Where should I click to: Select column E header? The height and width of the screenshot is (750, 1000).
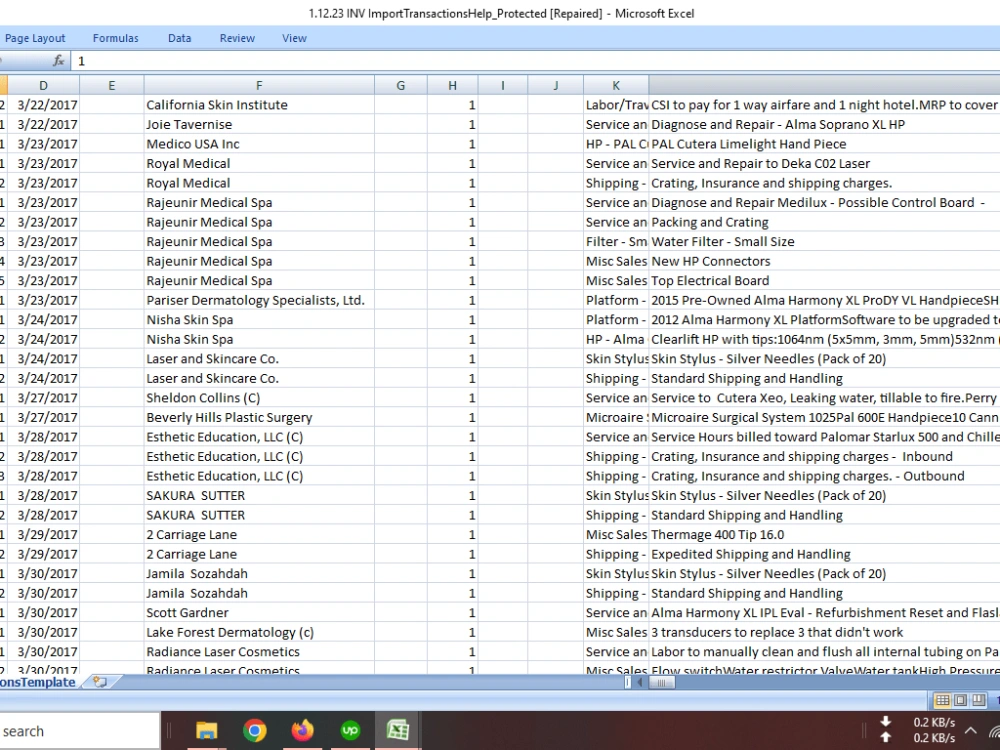click(x=112, y=85)
